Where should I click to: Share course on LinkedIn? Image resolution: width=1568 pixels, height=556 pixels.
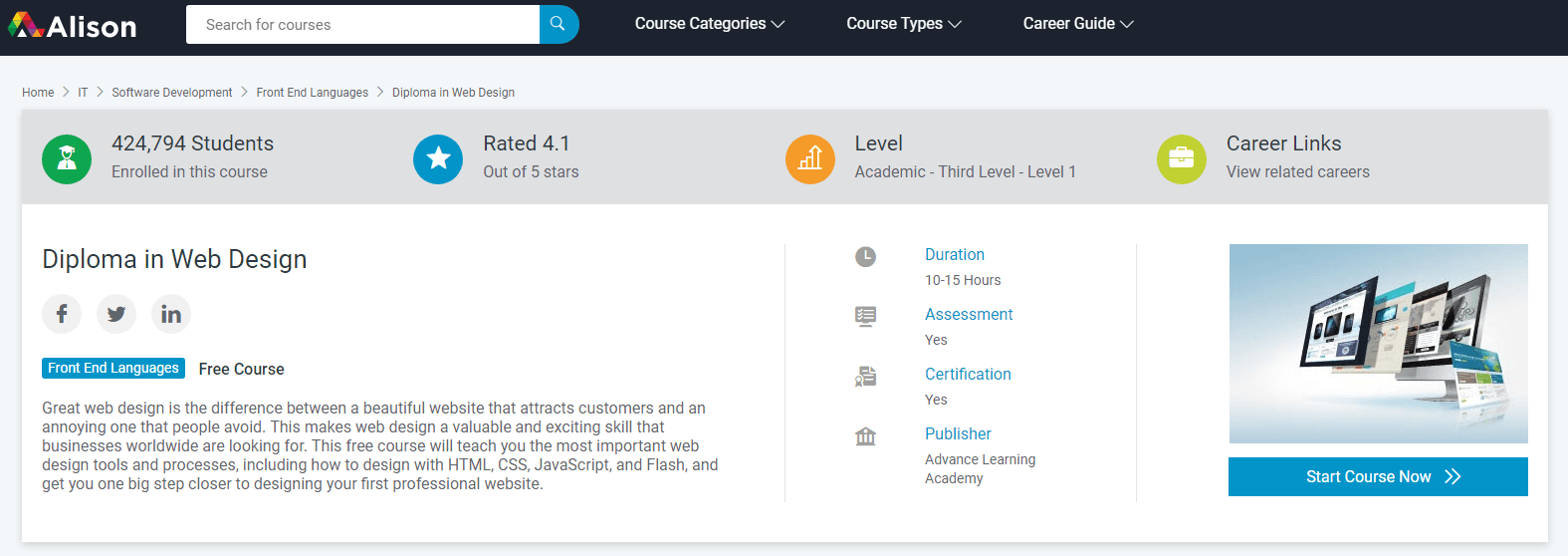171,314
